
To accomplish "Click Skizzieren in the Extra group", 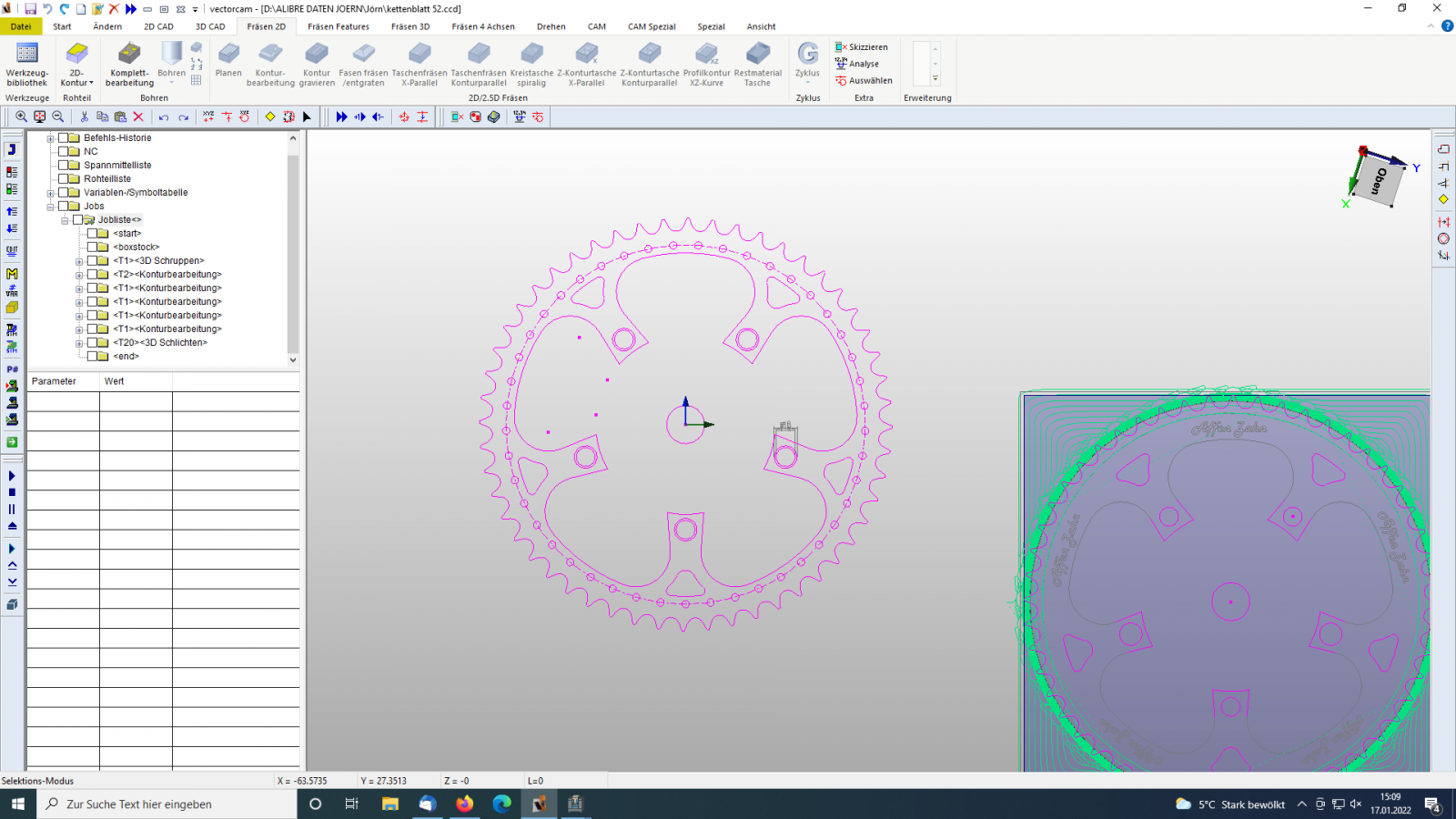I will [862, 47].
